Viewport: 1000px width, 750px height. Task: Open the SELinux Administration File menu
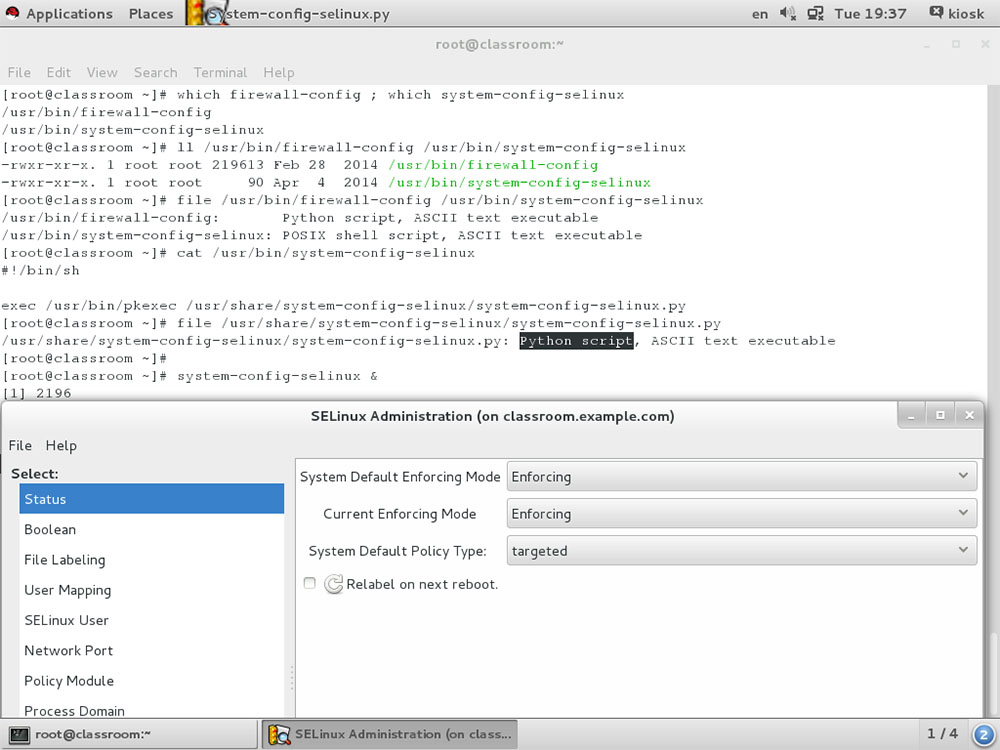tap(20, 445)
